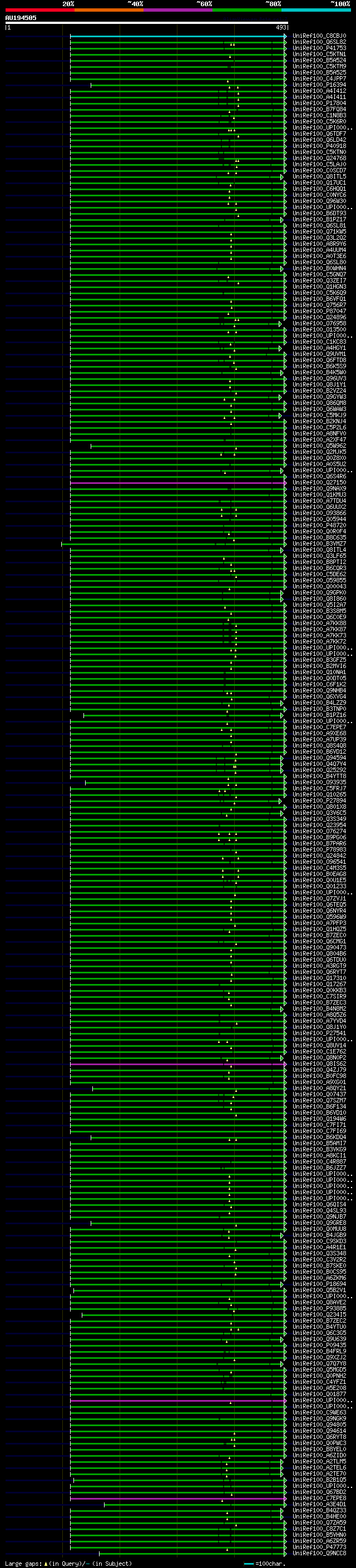Open hit UniRef100_C5KTN1
This screenshot has width=356, height=1568.
coord(319,54)
